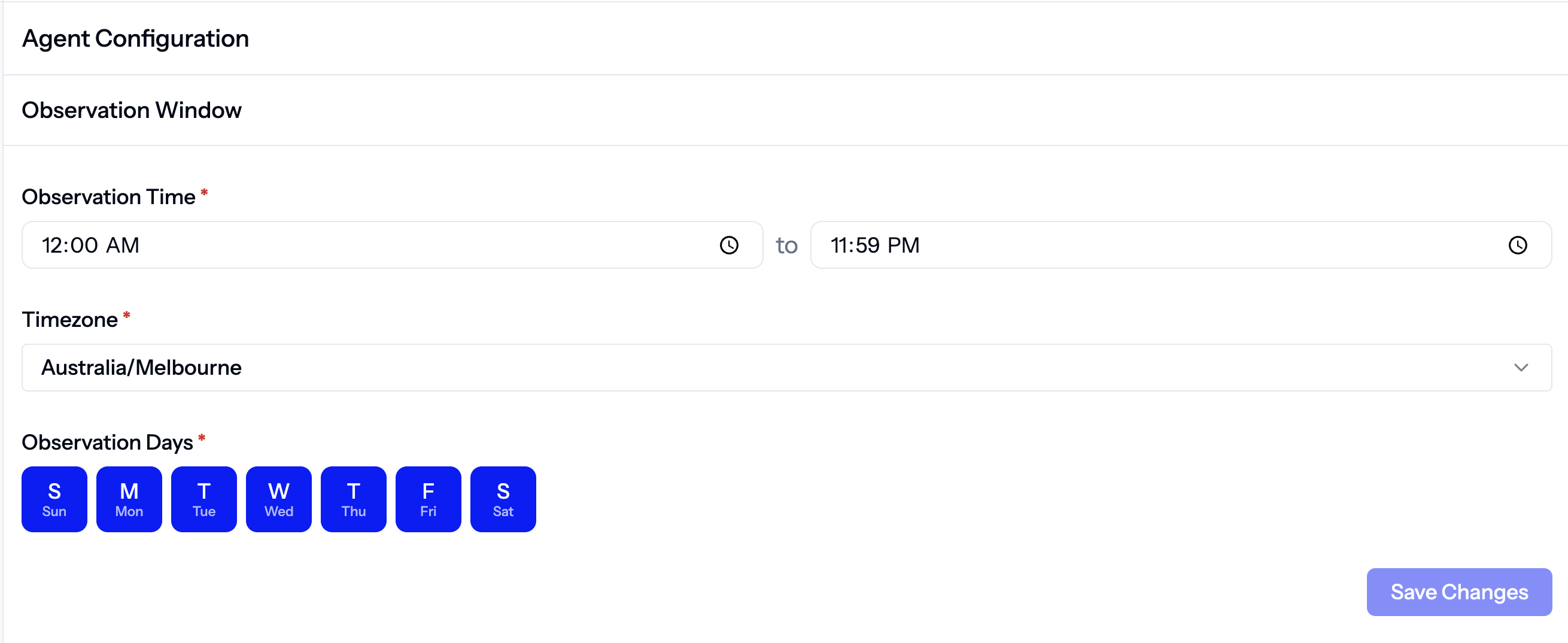
Task: Click the Observation Window section header
Action: tap(132, 110)
